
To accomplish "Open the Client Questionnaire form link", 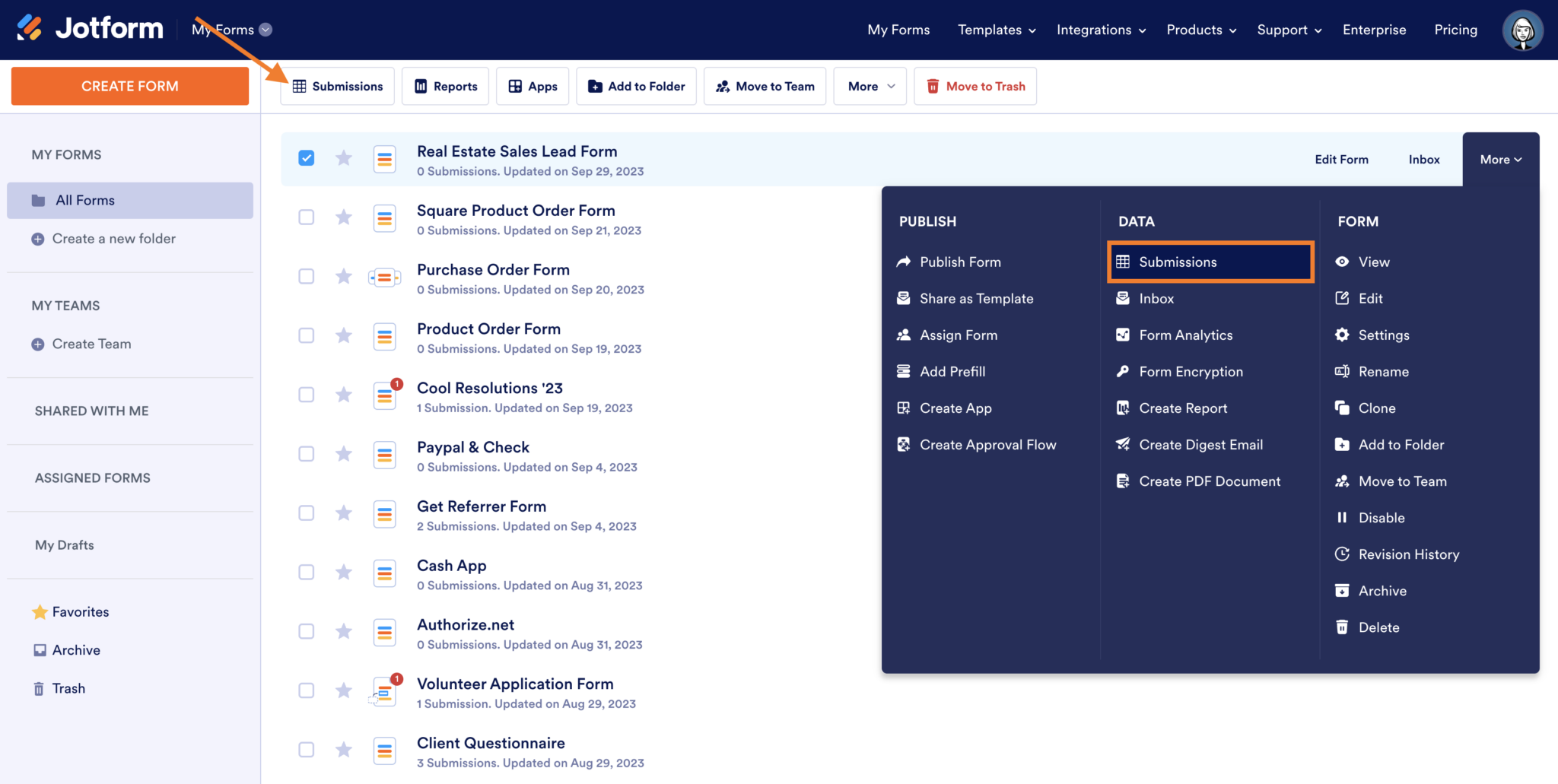I will pyautogui.click(x=491, y=743).
